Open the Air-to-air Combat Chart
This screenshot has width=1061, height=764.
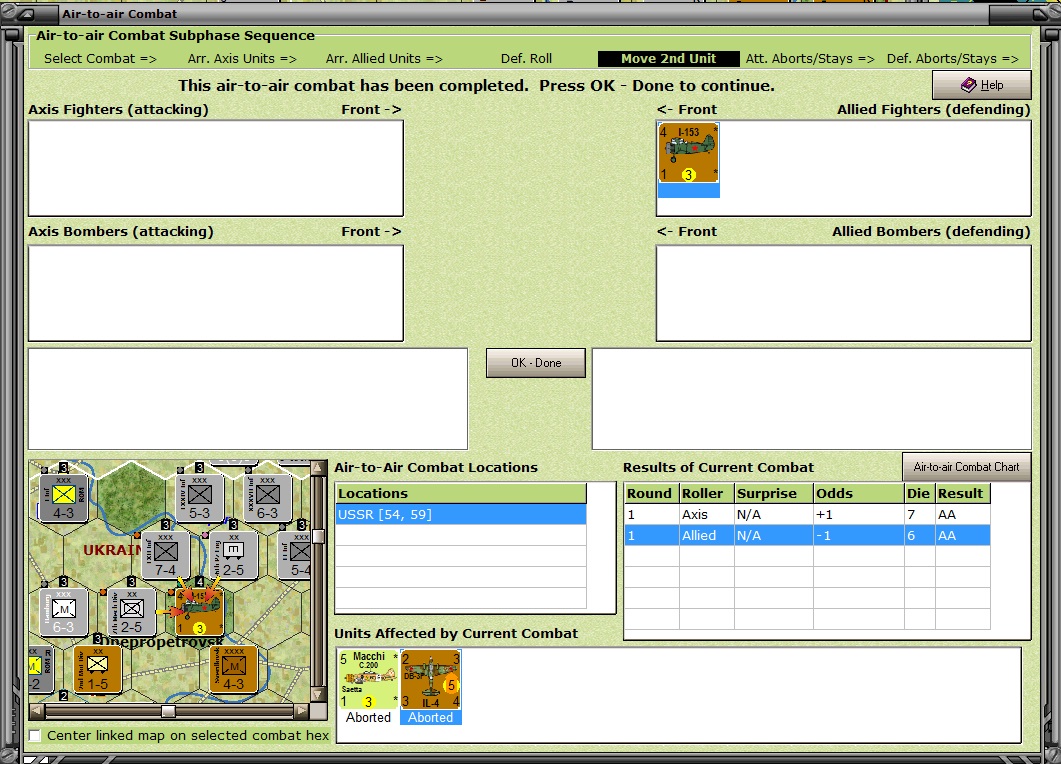coord(966,467)
